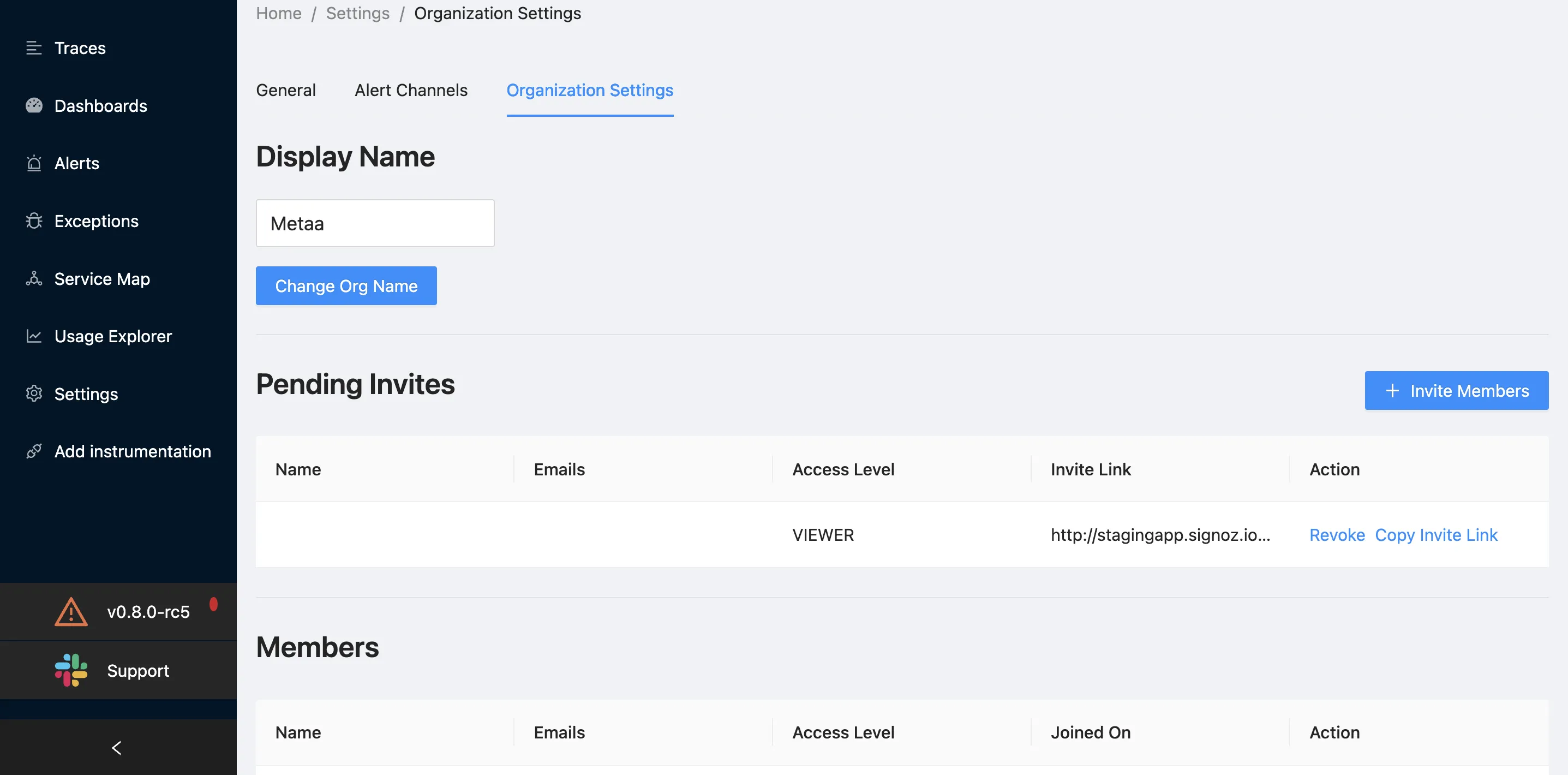Screen dimensions: 1568x775
Task: Switch to the Alert Channels tab
Action: 411,90
